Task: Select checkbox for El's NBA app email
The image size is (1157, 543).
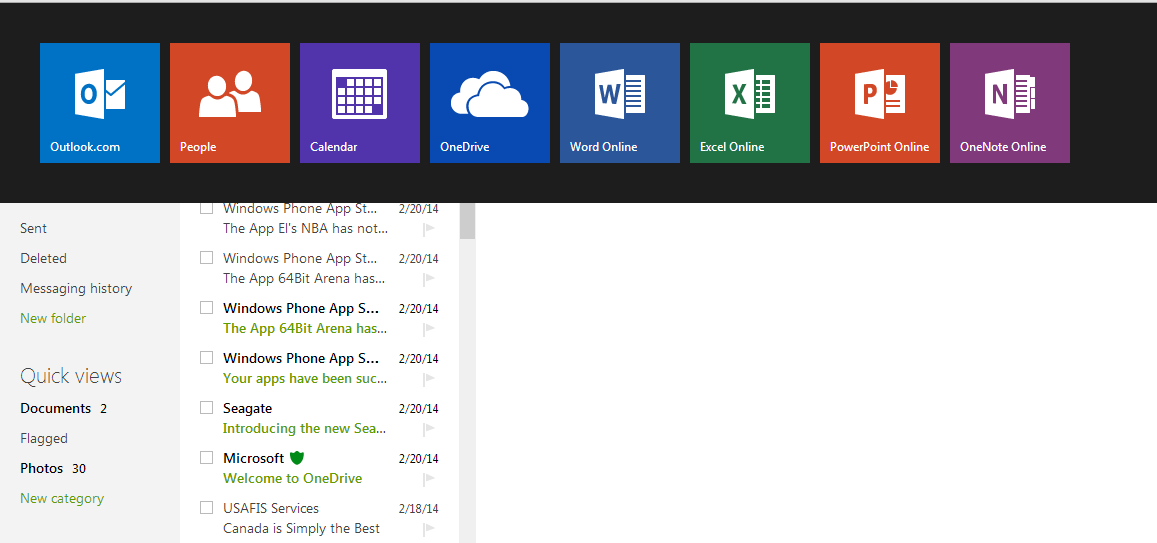Action: pos(207,208)
